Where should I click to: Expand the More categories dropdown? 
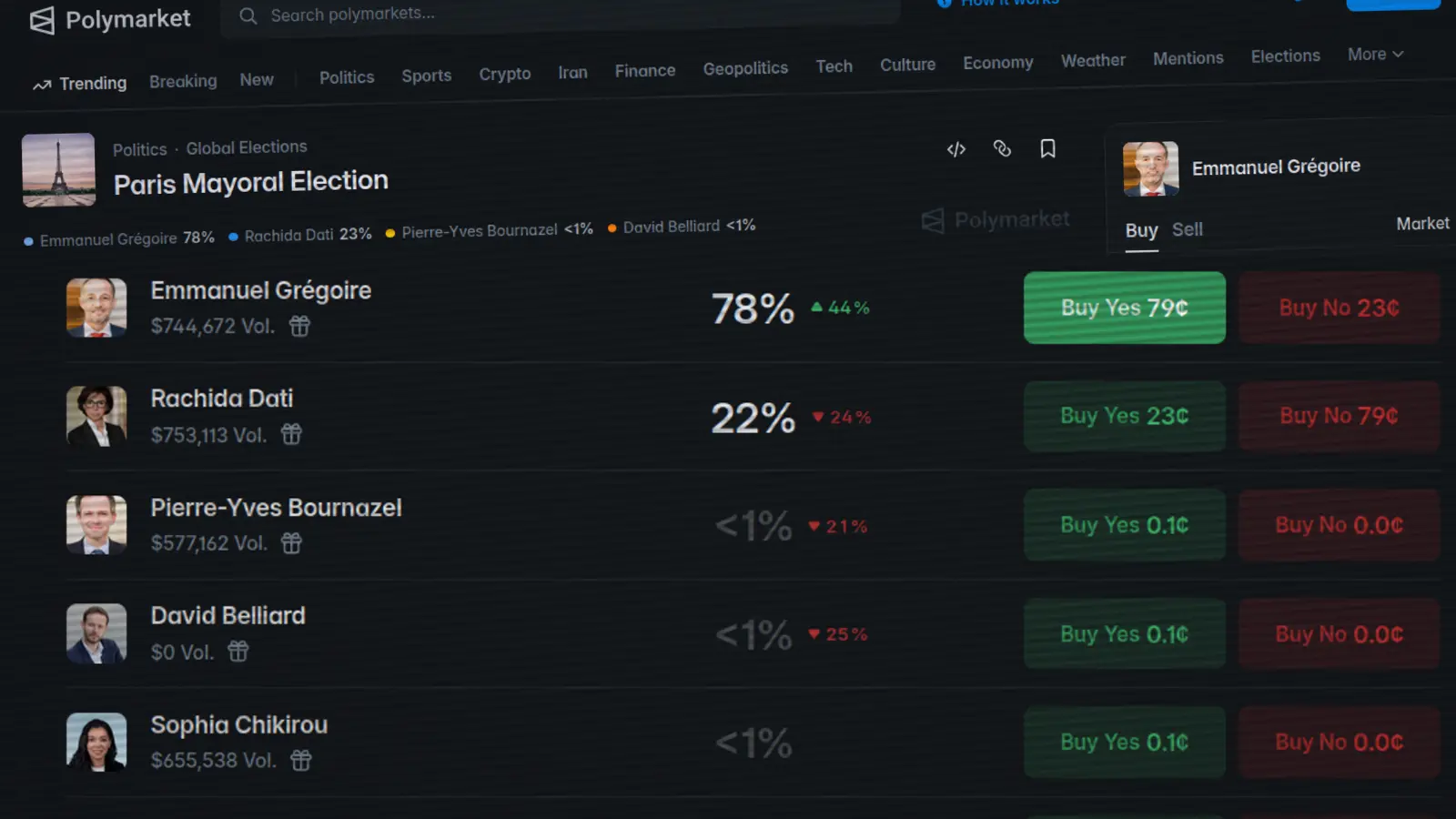pos(1376,55)
